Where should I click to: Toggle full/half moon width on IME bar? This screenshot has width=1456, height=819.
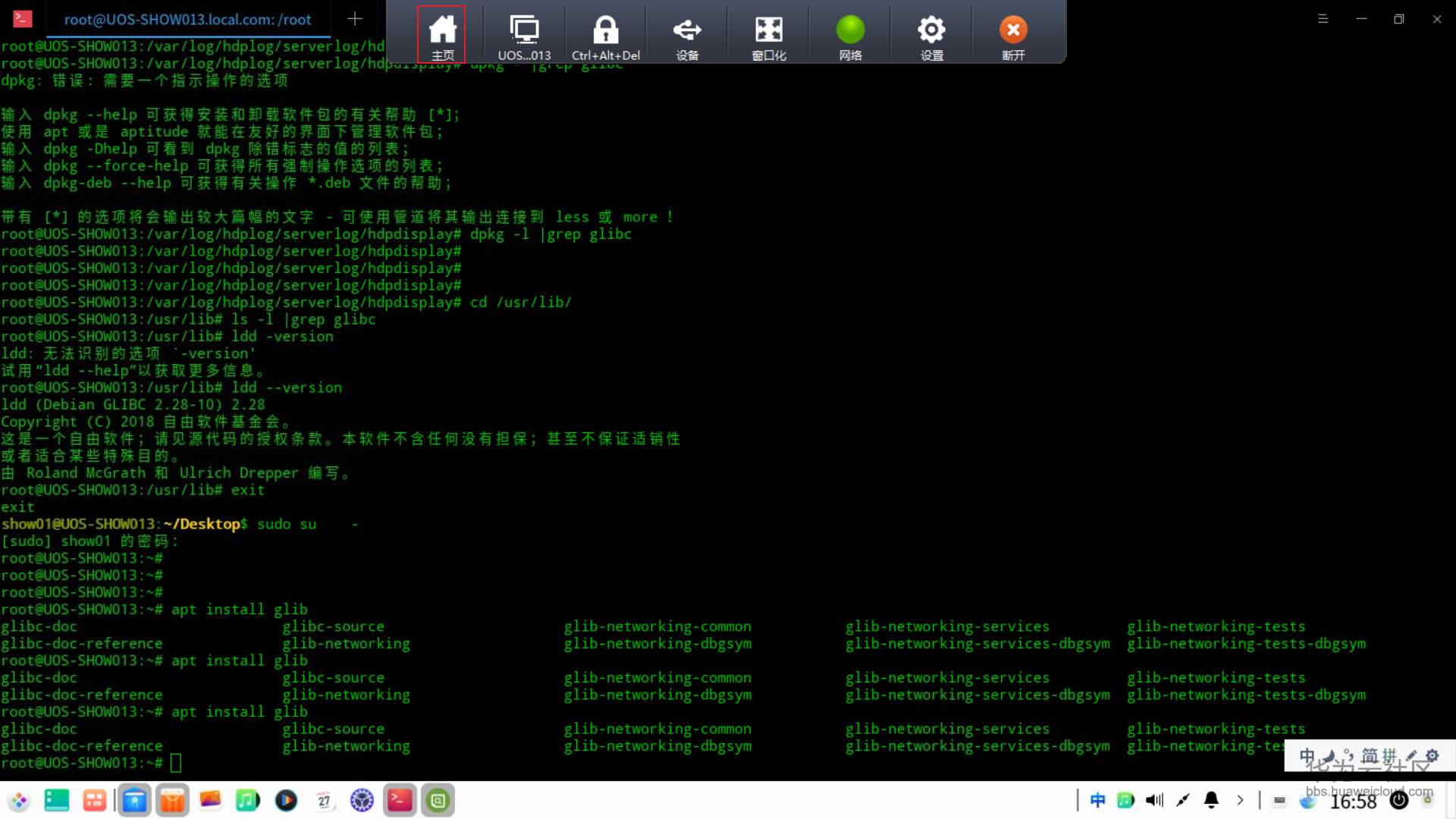pyautogui.click(x=1329, y=756)
